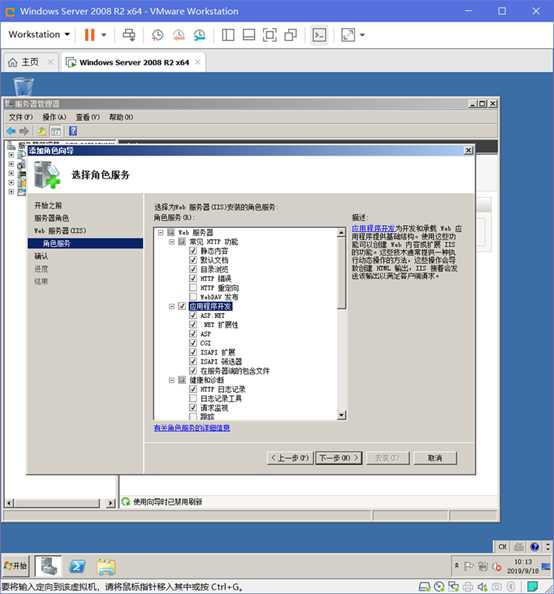Launch PowerShell from the taskbar
Viewport: 554px width, 594px height.
(x=77, y=566)
